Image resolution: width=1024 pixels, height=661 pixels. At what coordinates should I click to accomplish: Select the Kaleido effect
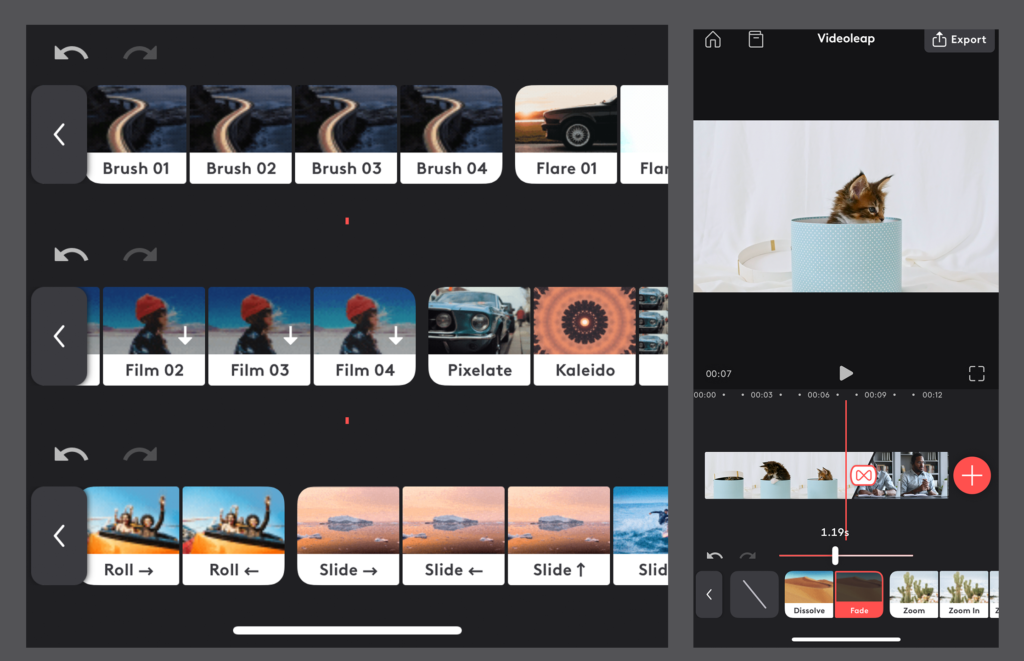tap(584, 336)
